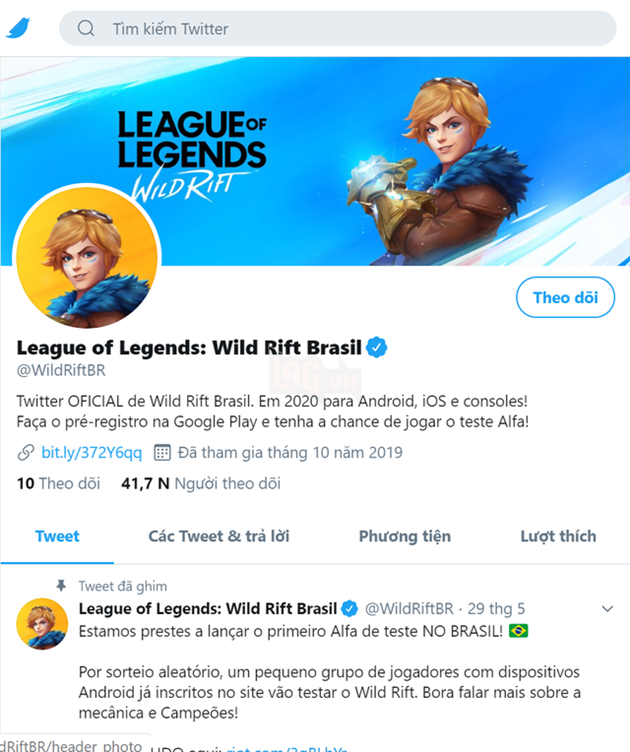View 41,7 N Người theo dõi list
The height and width of the screenshot is (752, 630).
201,483
